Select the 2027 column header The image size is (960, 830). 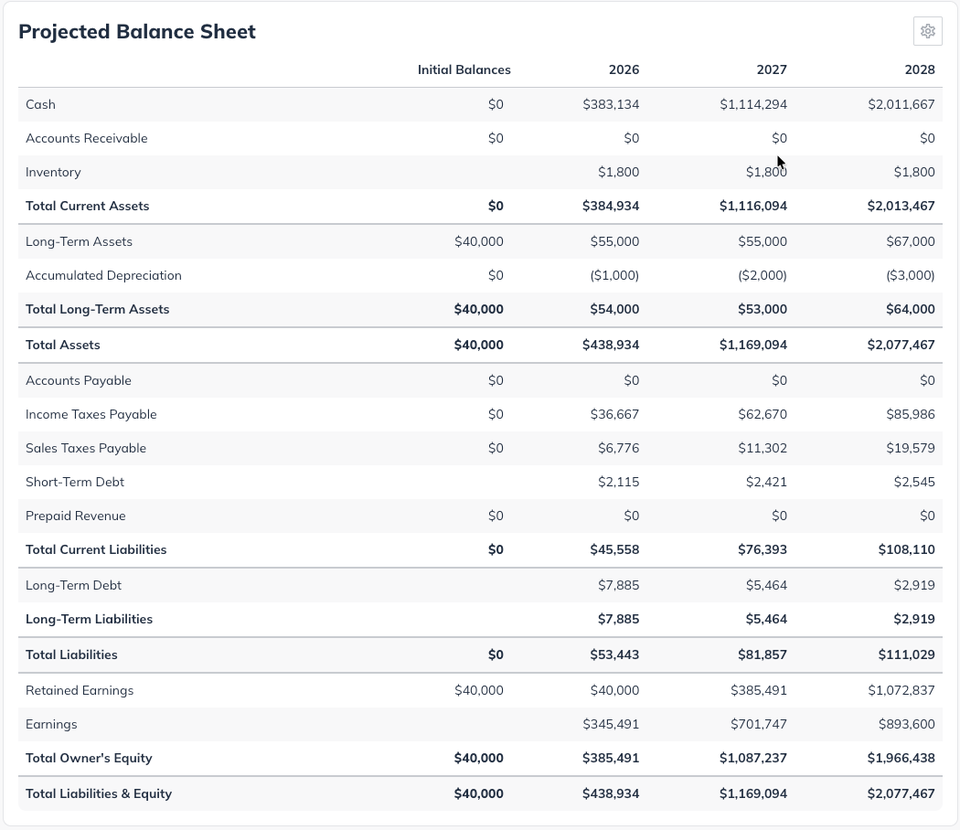[x=771, y=70]
